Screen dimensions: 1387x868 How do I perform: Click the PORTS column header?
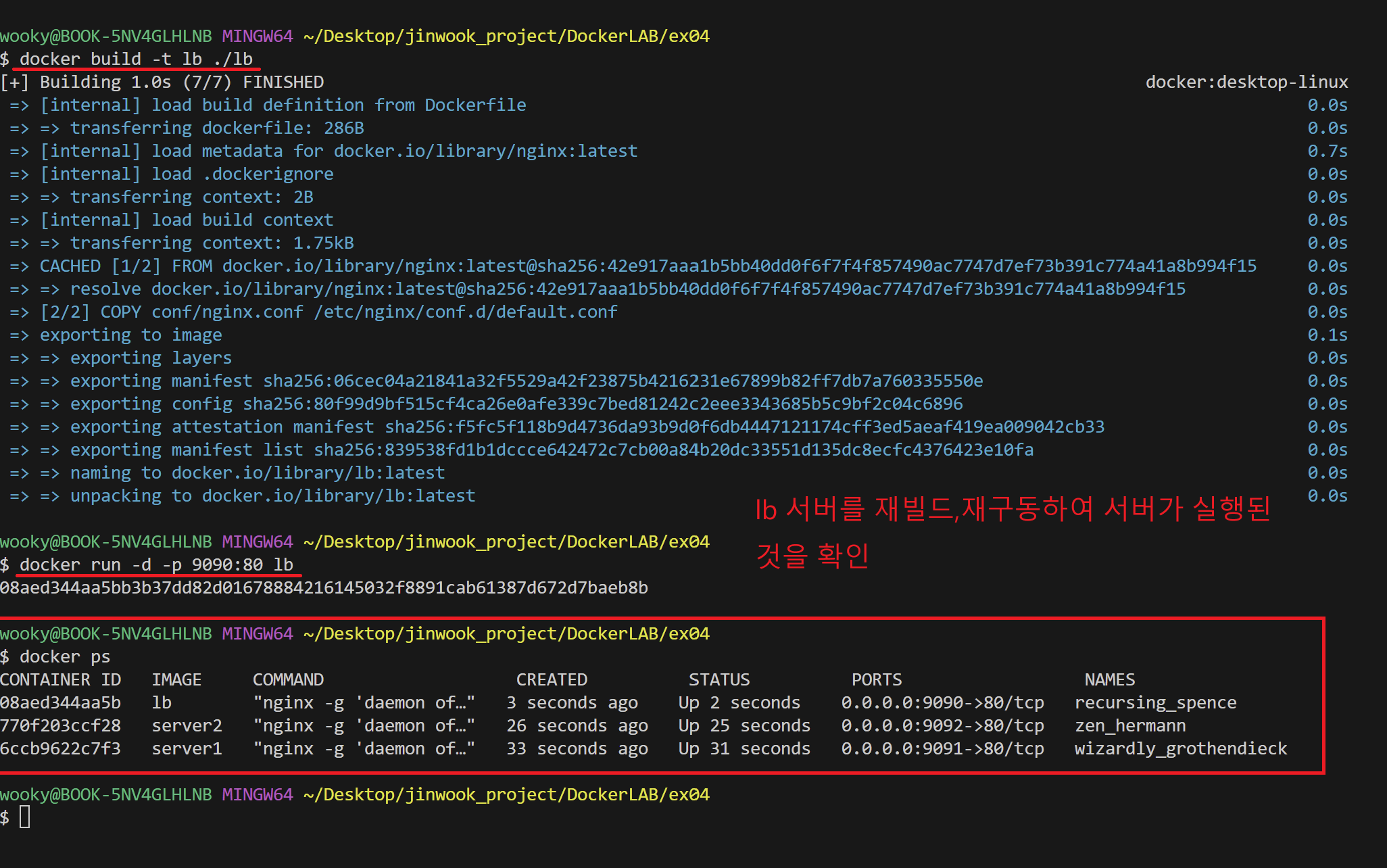coord(876,679)
